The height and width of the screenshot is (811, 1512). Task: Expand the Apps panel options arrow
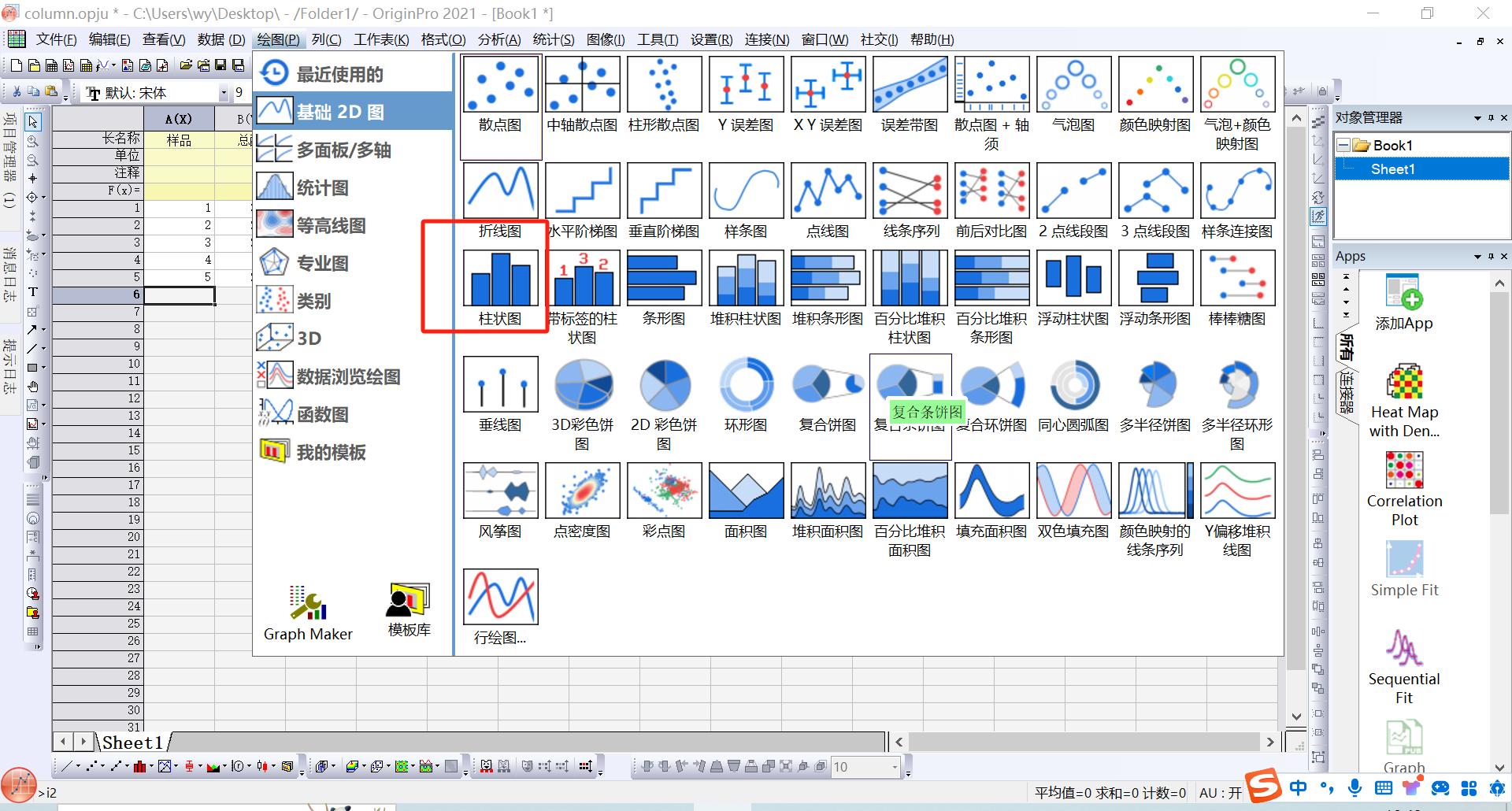(1477, 257)
